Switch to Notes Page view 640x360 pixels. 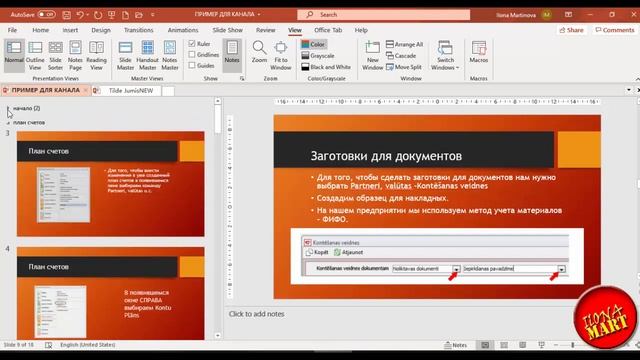[x=75, y=56]
